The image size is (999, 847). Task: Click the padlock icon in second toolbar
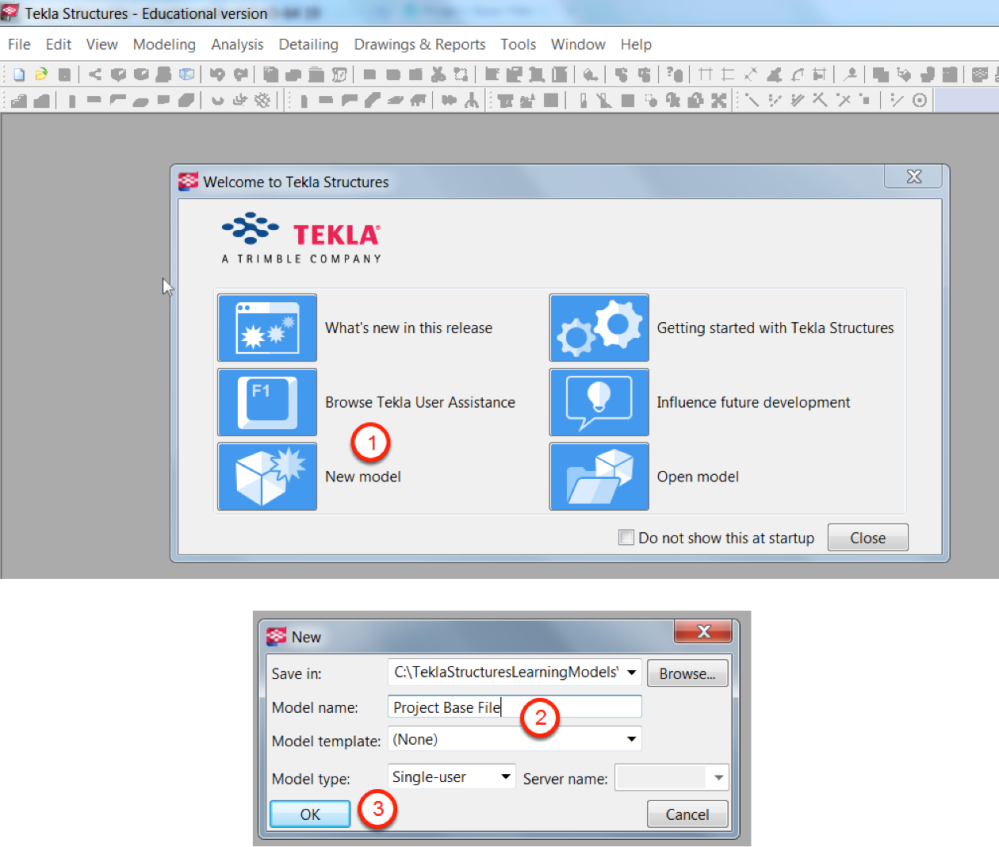(x=696, y=100)
